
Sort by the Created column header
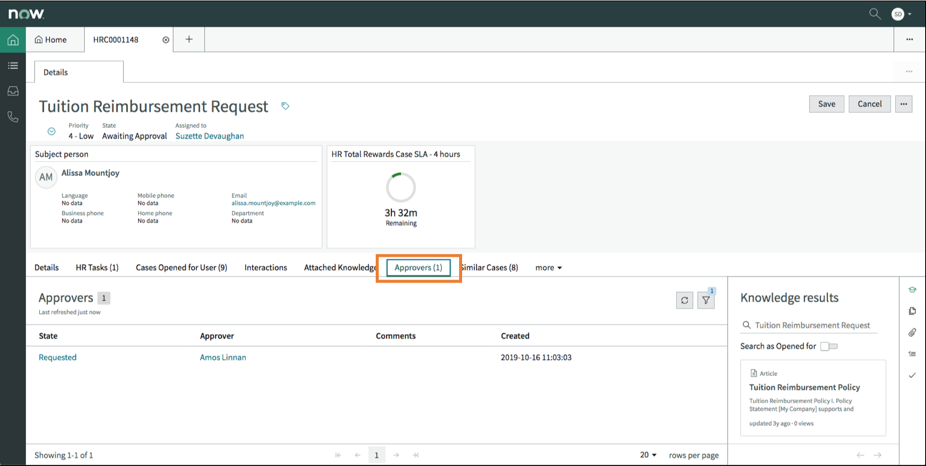[x=515, y=336]
